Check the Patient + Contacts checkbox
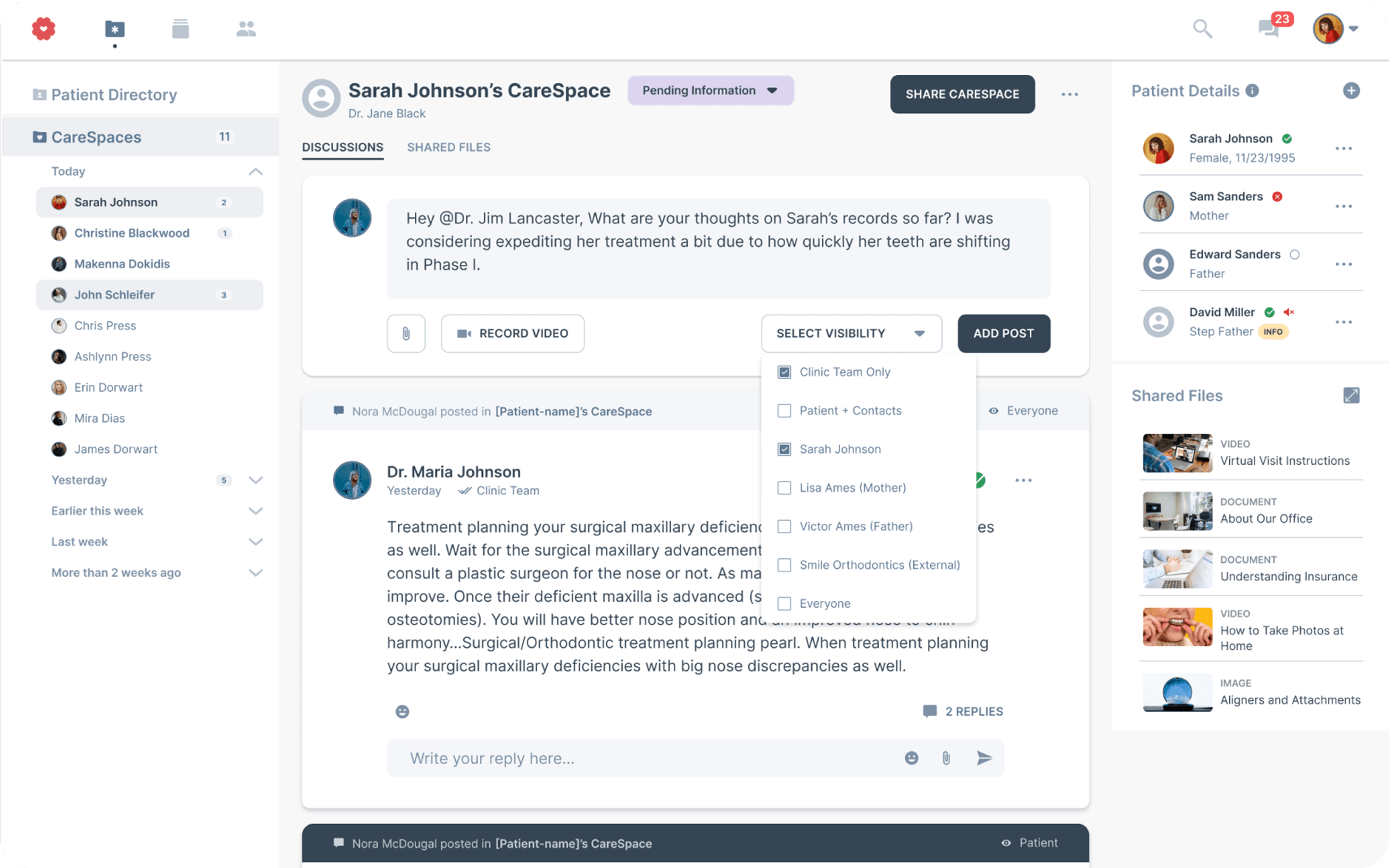The image size is (1389, 868). click(784, 410)
